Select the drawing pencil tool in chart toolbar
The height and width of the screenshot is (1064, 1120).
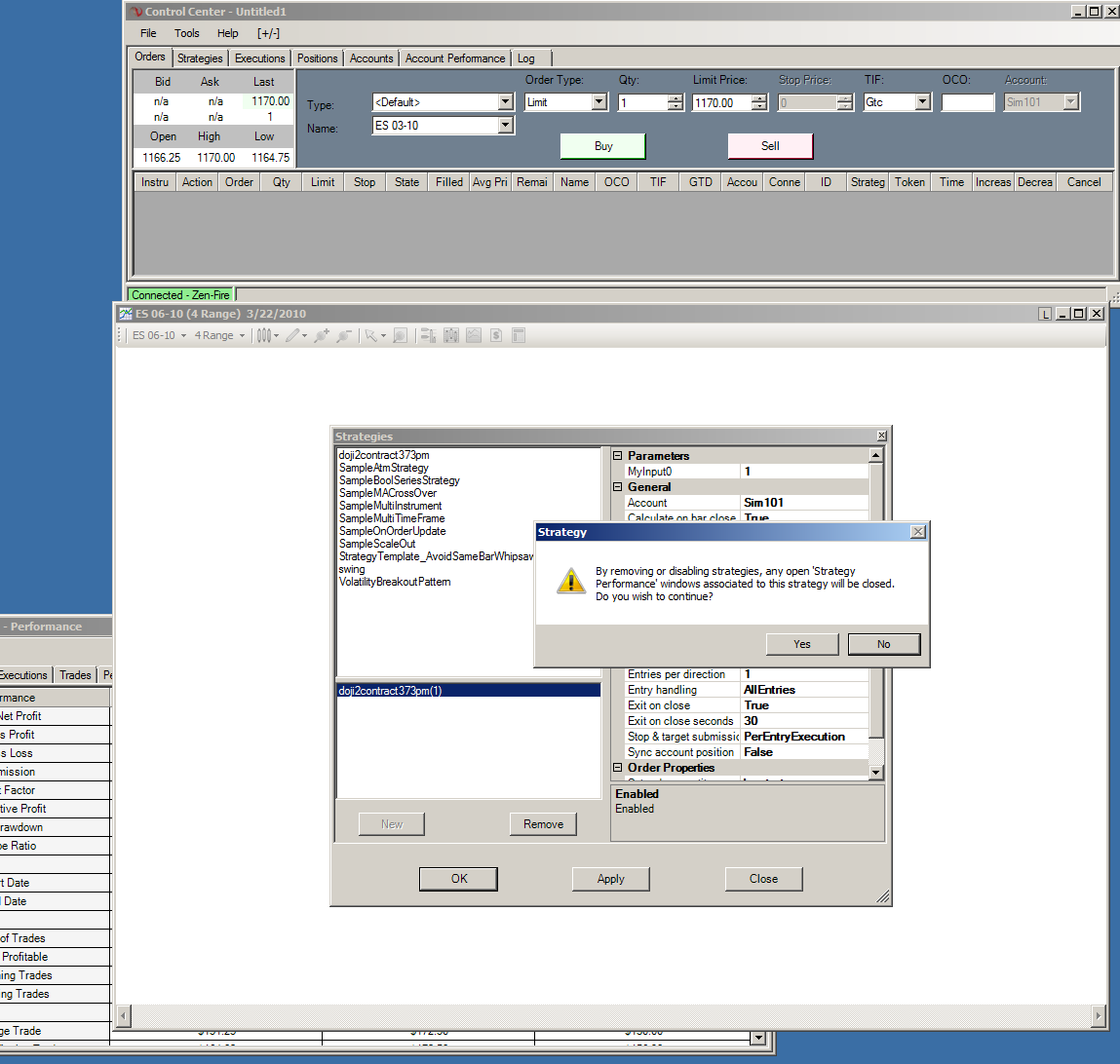[x=292, y=335]
